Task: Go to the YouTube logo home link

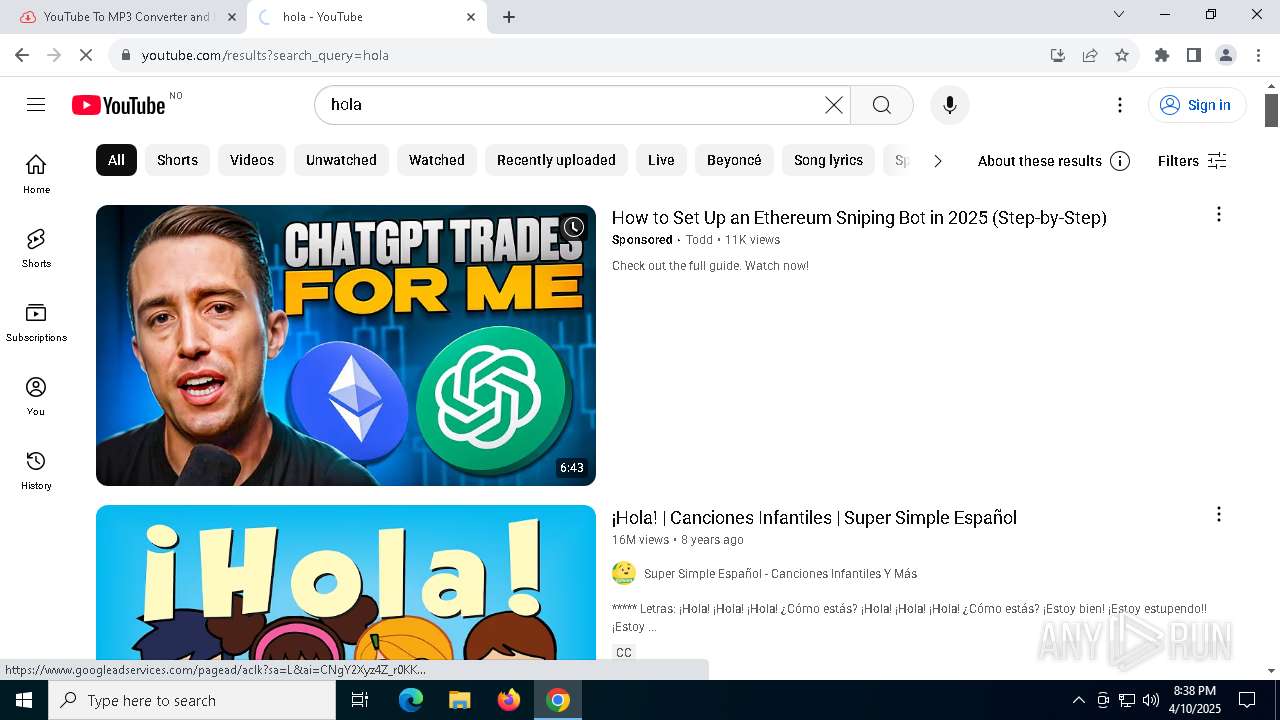Action: pos(118,105)
